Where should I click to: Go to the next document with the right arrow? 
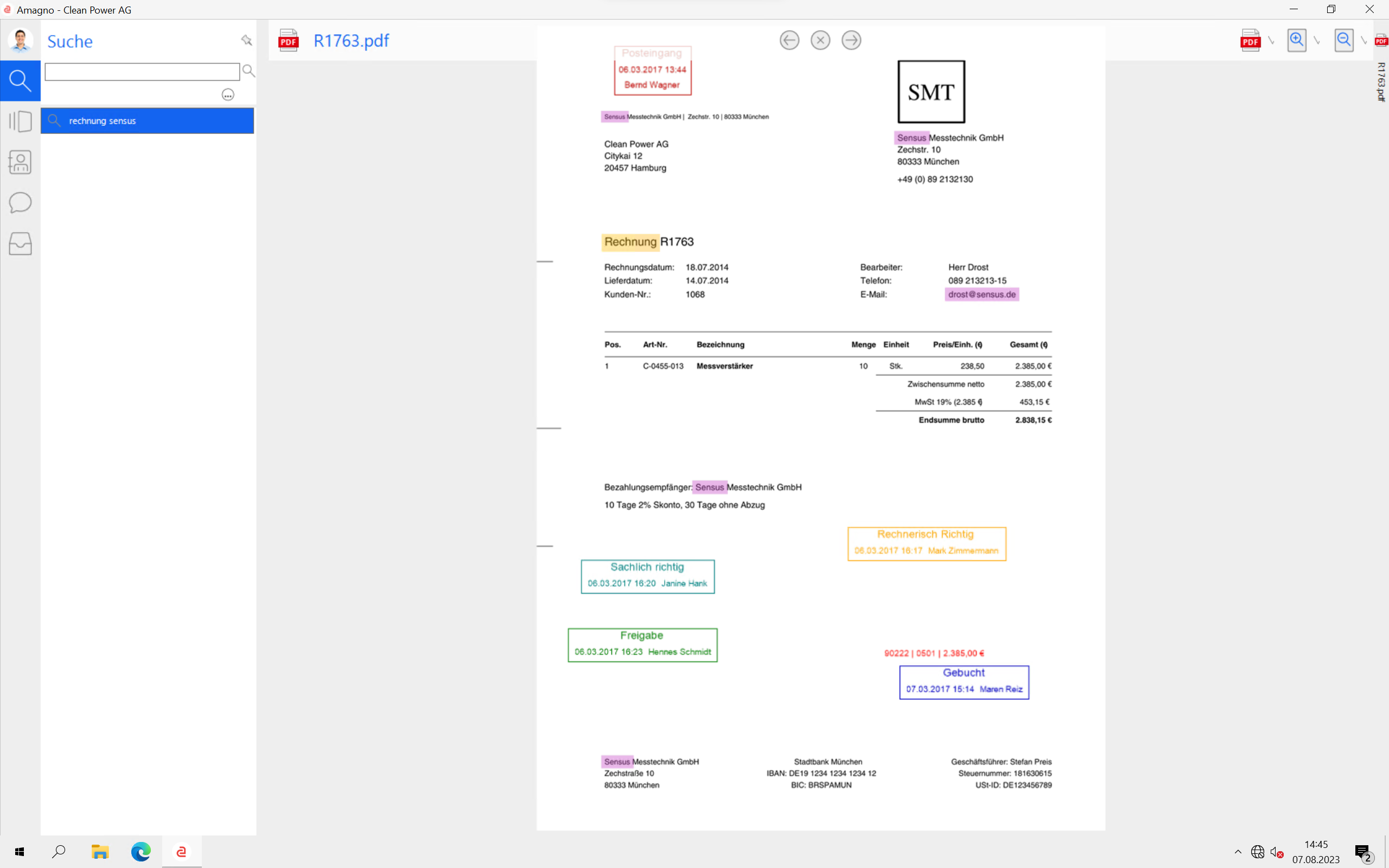coord(851,40)
